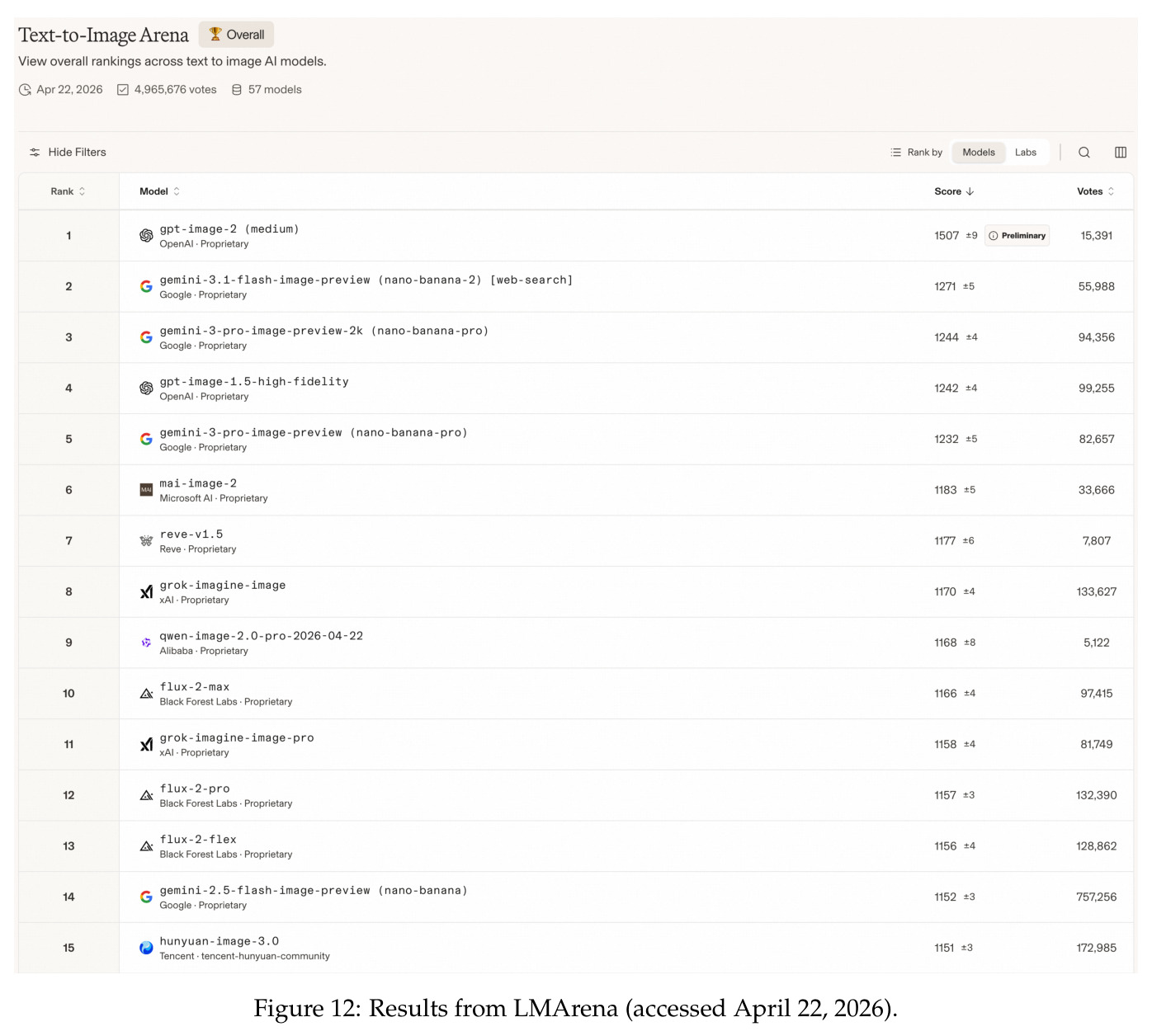
Task: Open the Overall category tab
Action: (236, 35)
